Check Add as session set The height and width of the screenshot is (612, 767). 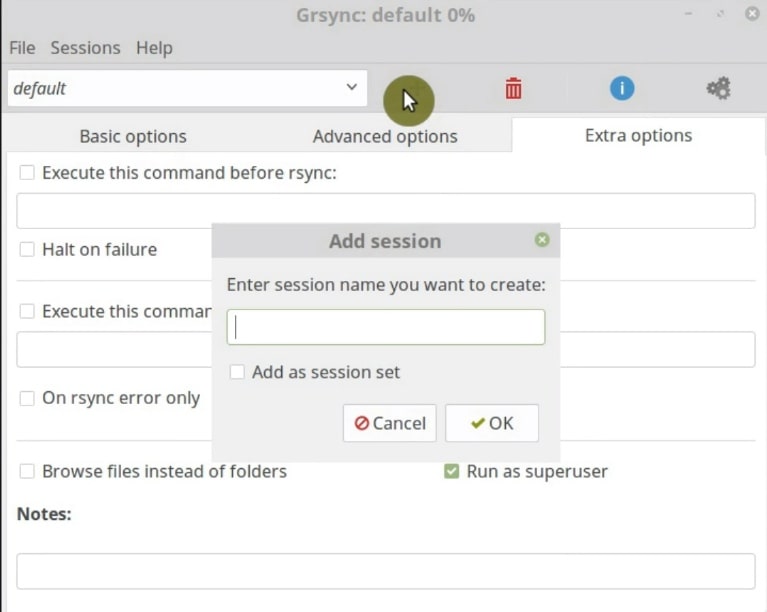(x=237, y=372)
